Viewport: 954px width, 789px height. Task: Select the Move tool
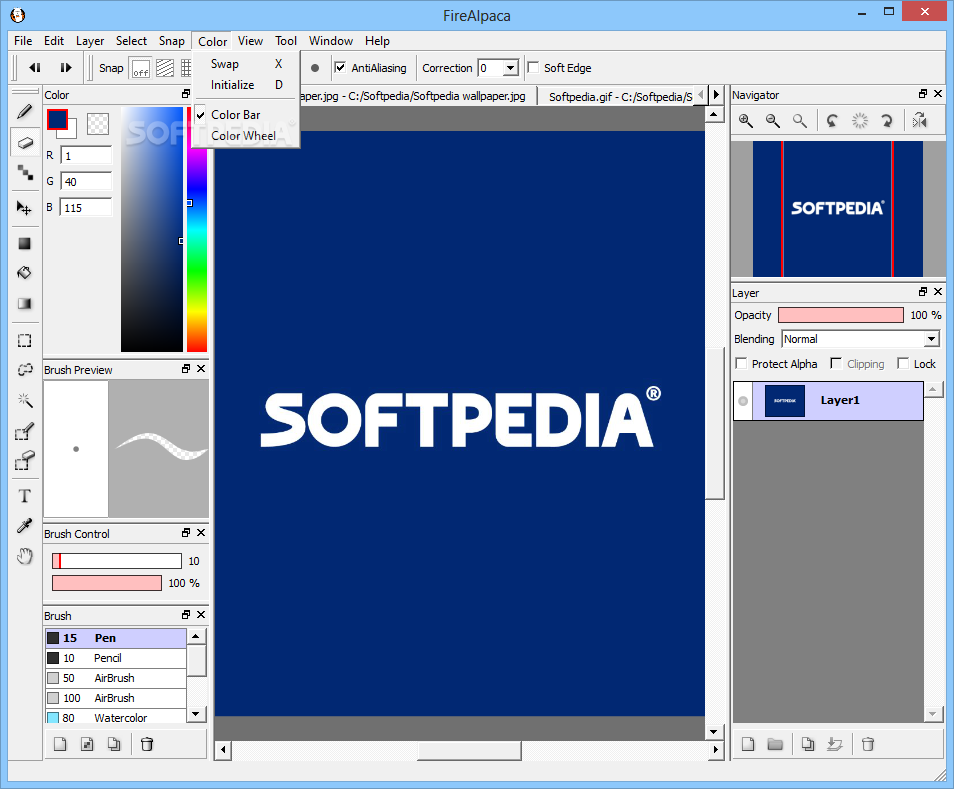click(x=24, y=209)
